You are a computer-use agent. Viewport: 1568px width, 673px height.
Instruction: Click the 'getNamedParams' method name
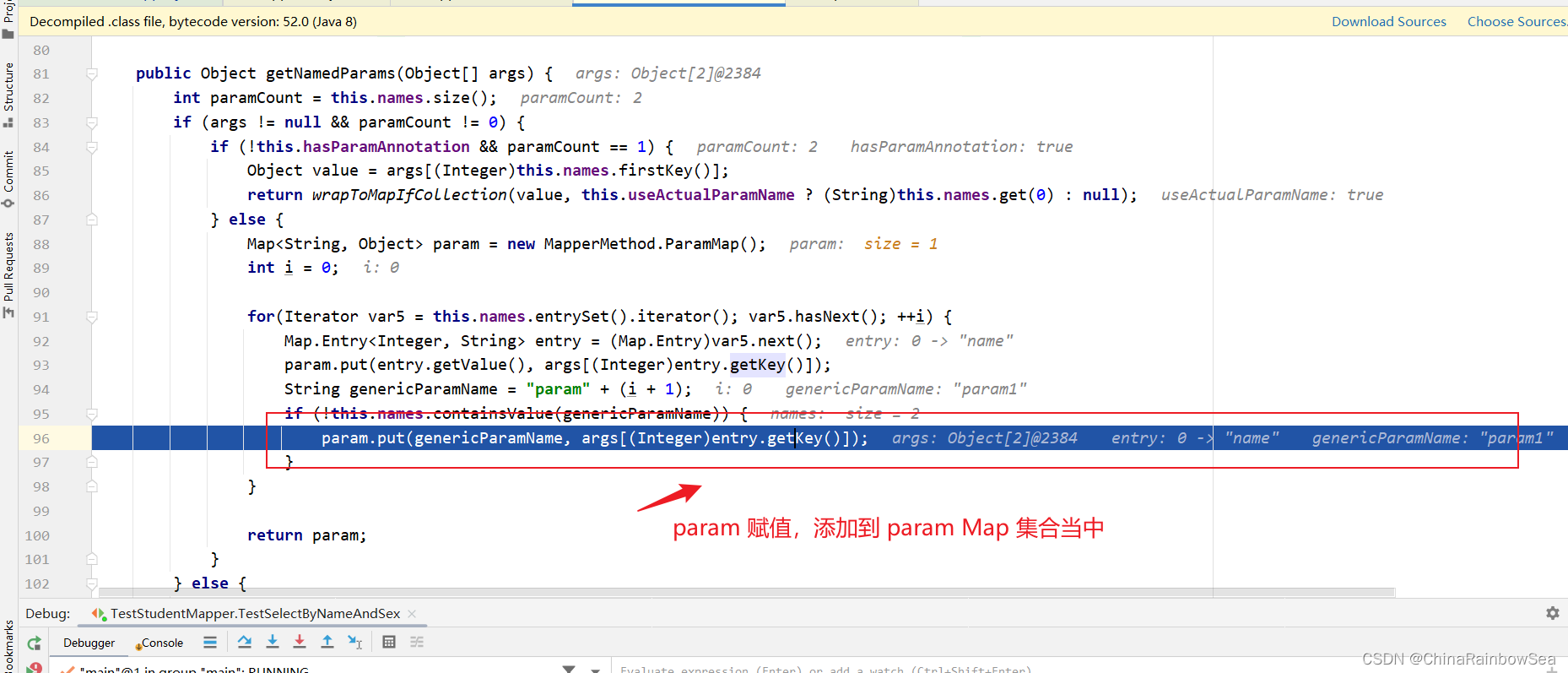point(330,73)
